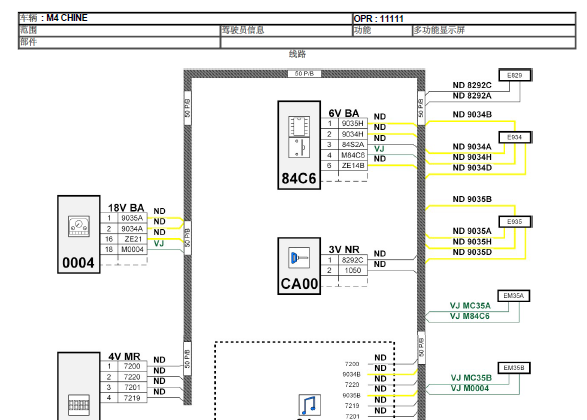Click pin cell ZE21 in 18V BA connector
This screenshot has height=420, width=587.
pos(133,239)
